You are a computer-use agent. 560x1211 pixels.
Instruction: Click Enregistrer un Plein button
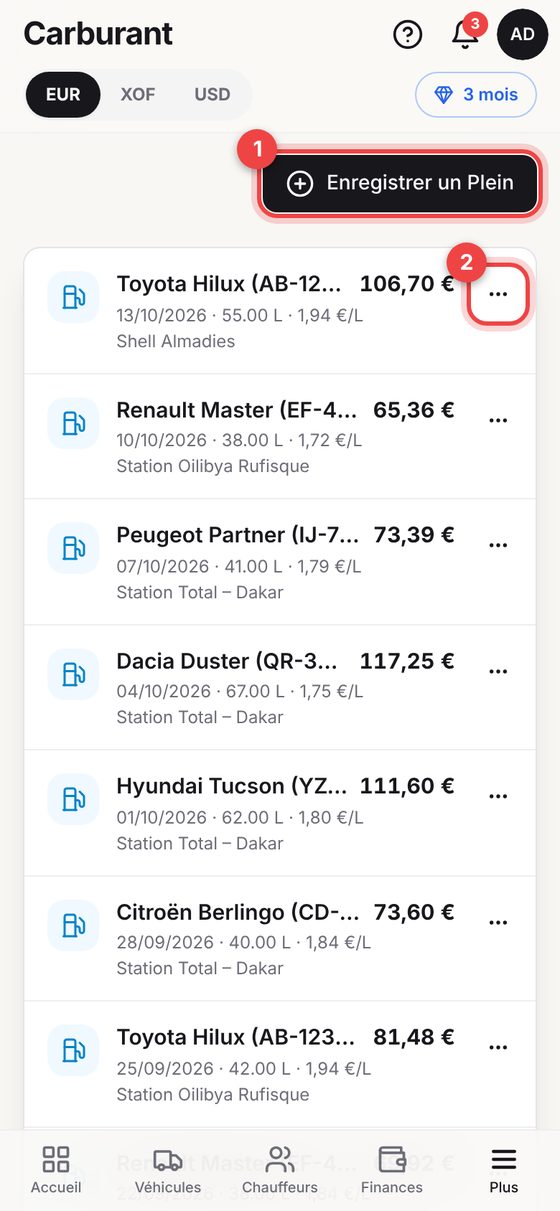click(400, 184)
